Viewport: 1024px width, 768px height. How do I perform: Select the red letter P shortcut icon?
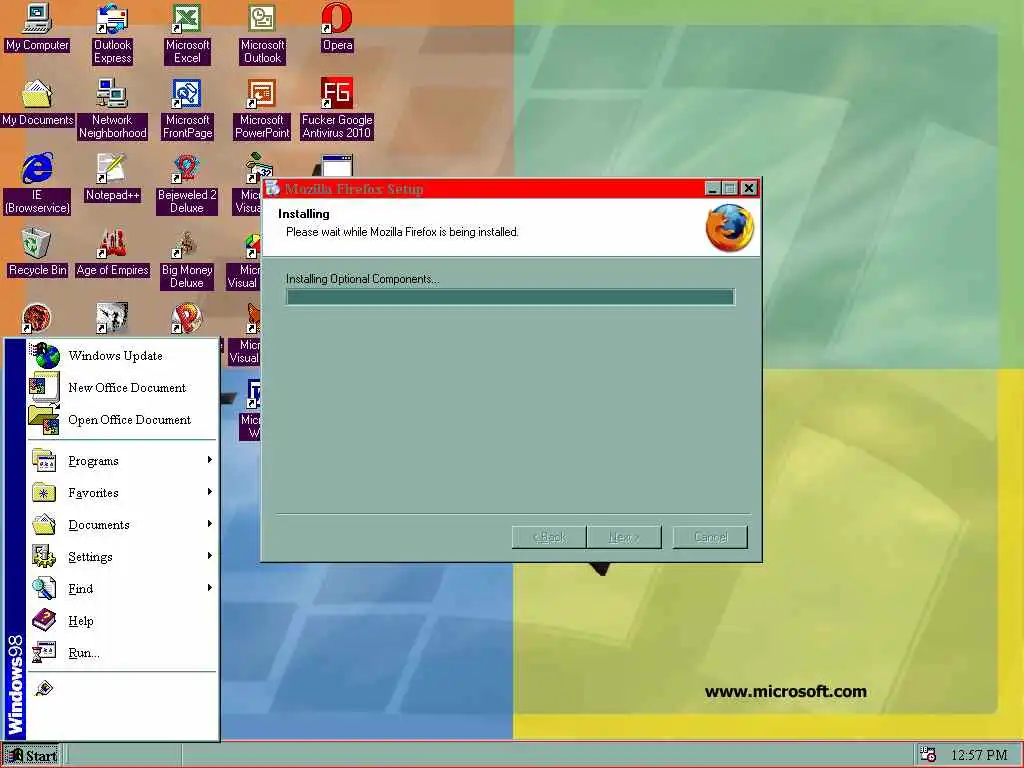pyautogui.click(x=187, y=319)
